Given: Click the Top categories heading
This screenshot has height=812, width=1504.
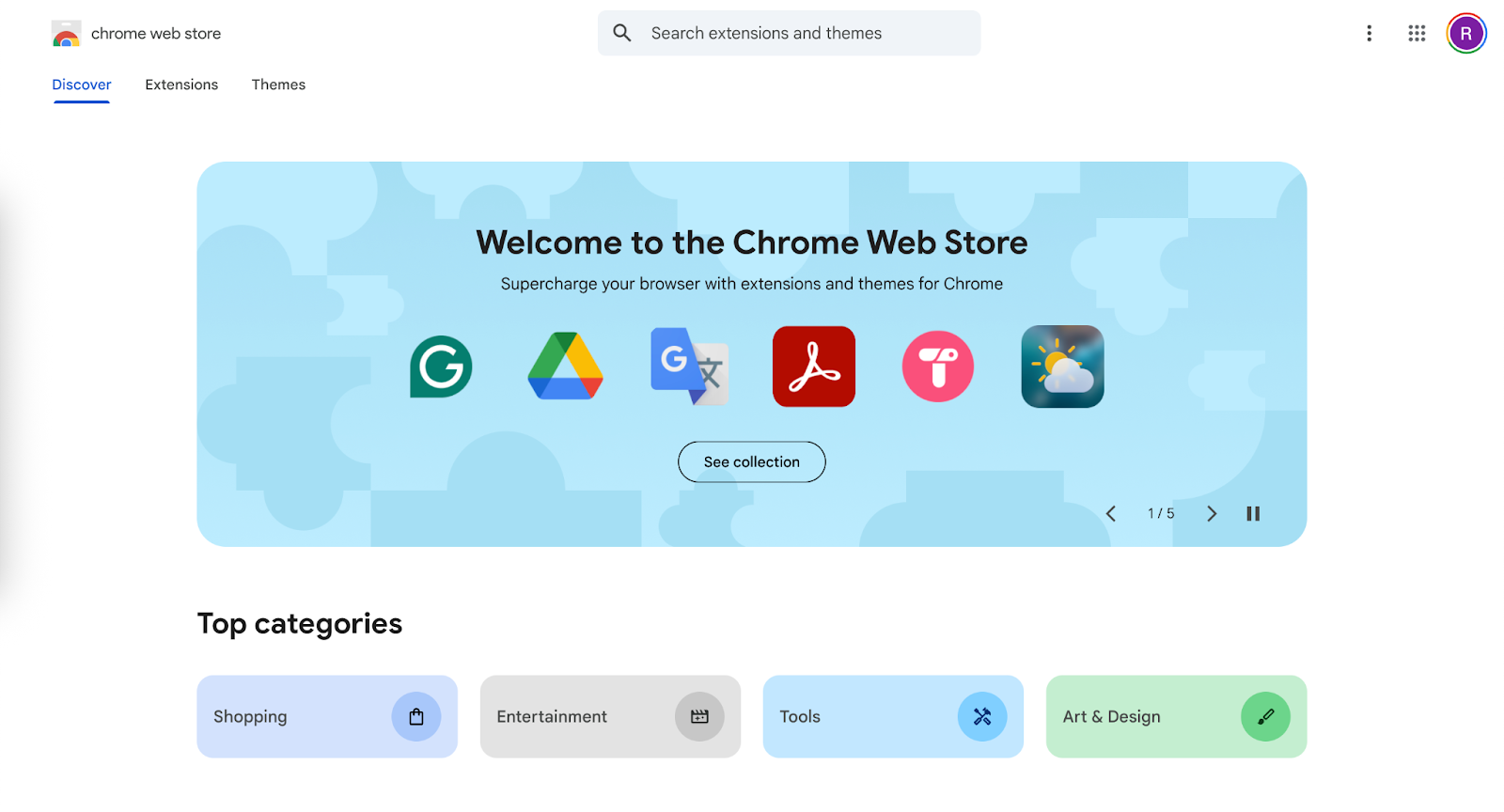Looking at the screenshot, I should tap(300, 624).
